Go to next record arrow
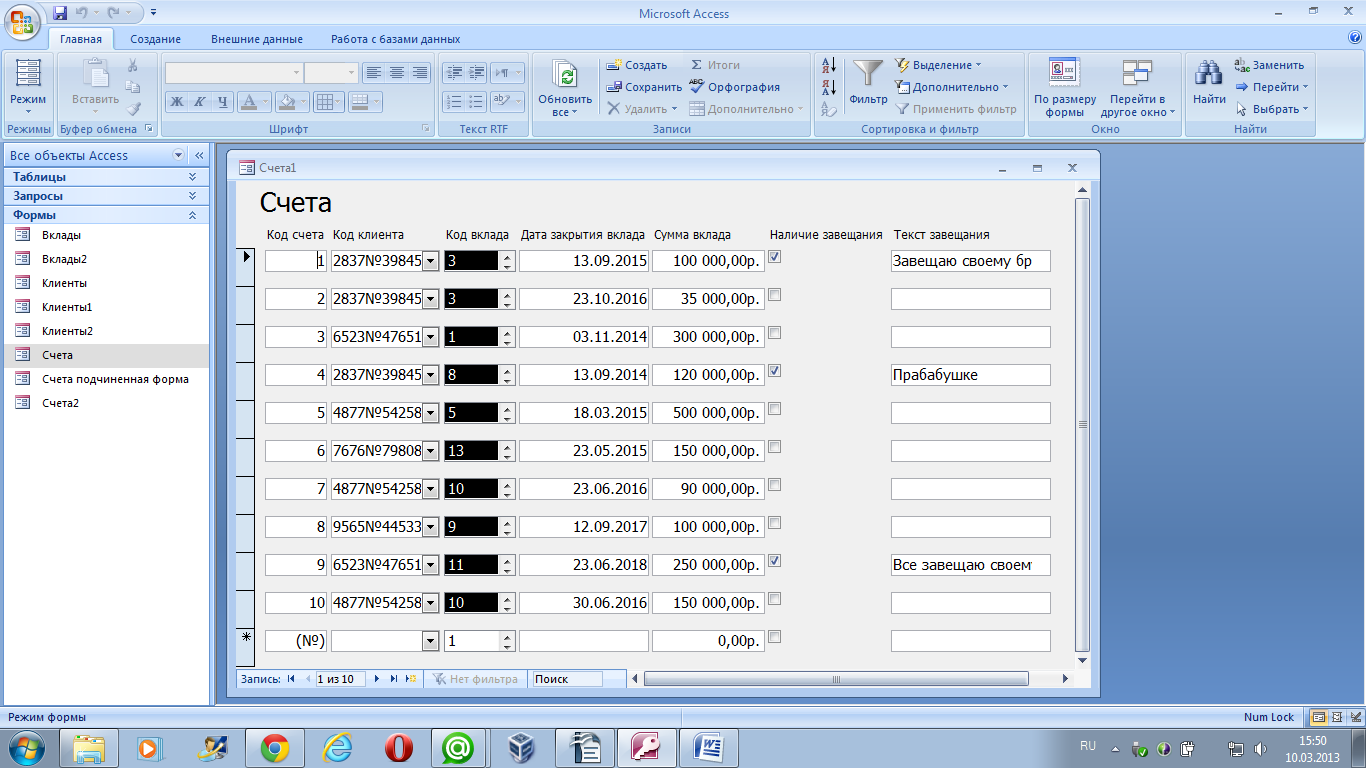Viewport: 1366px width, 768px height. point(377,679)
